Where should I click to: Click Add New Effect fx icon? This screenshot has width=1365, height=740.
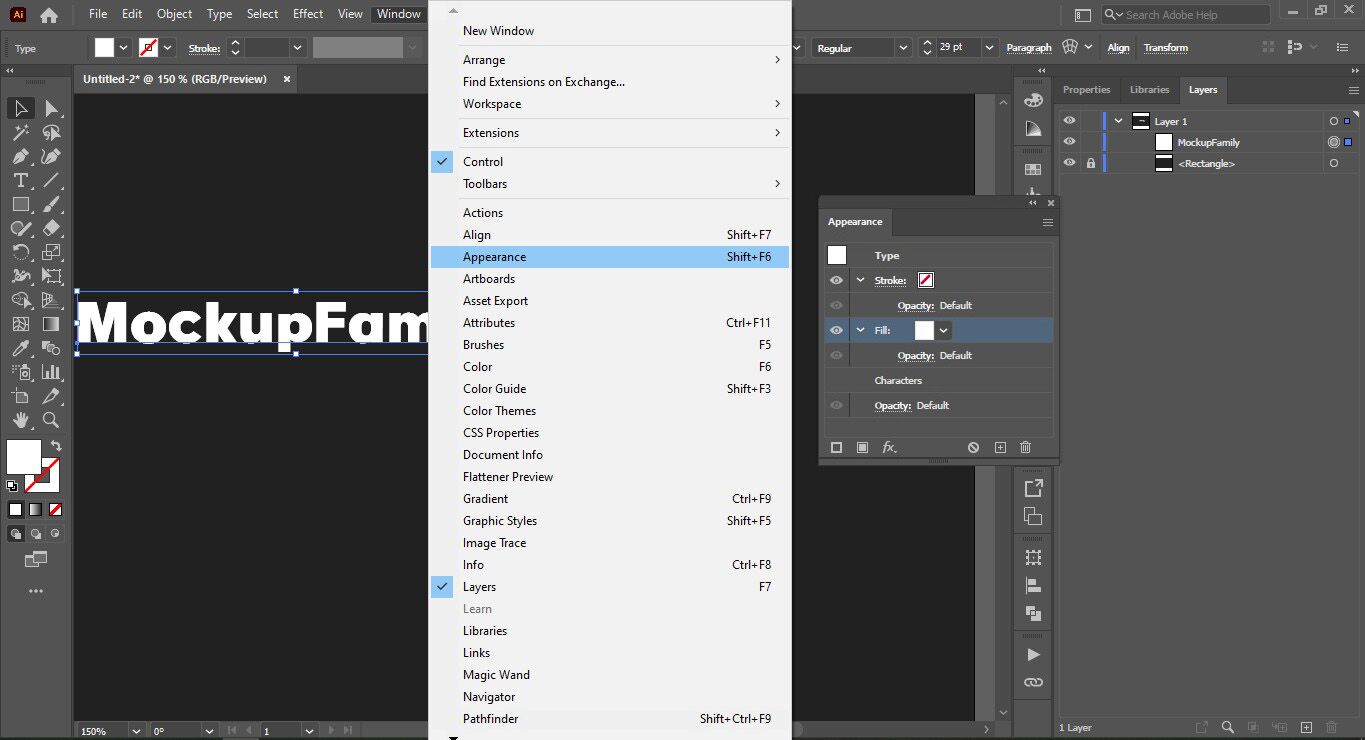(889, 447)
